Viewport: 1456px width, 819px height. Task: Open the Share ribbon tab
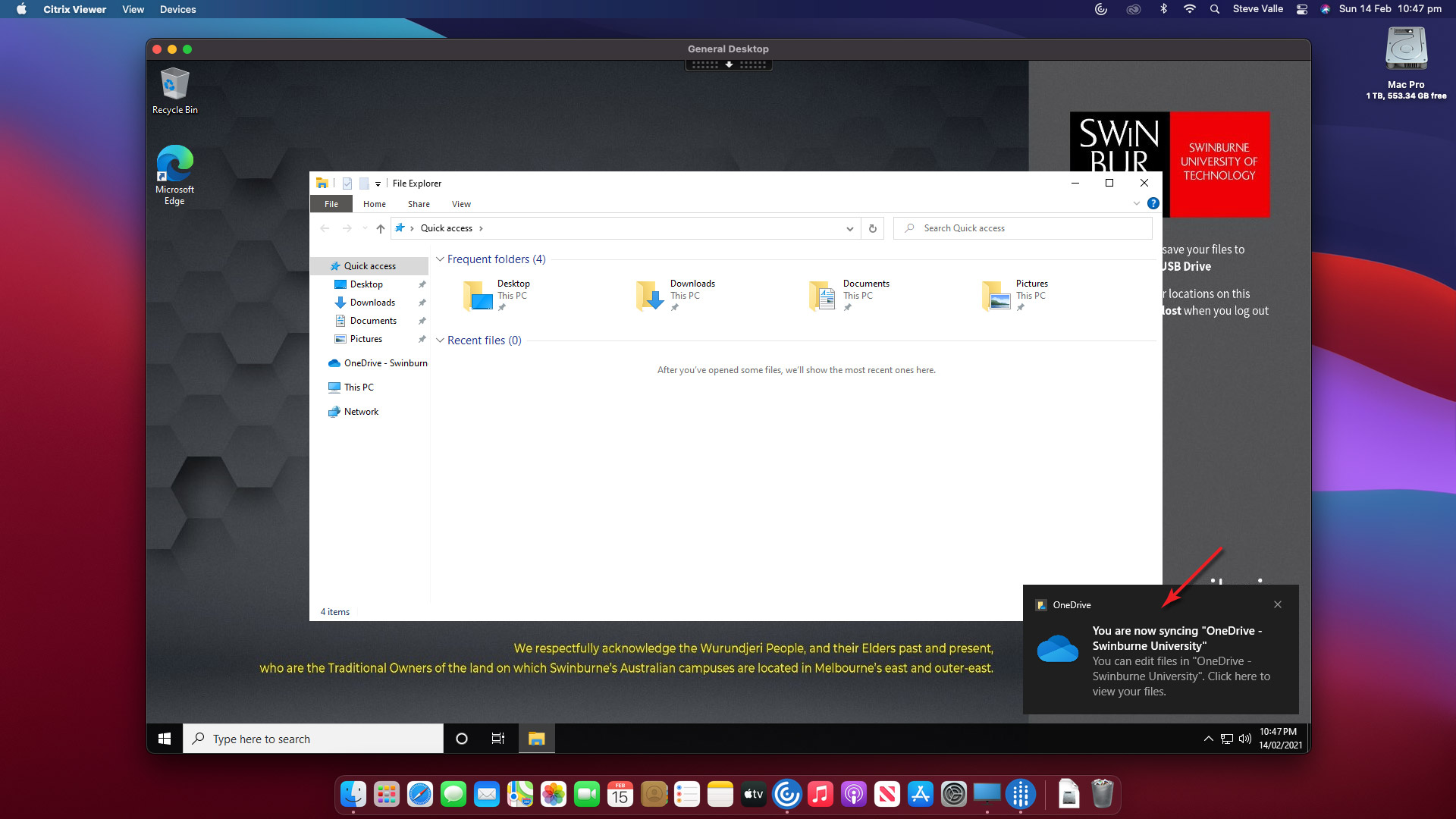pyautogui.click(x=419, y=204)
